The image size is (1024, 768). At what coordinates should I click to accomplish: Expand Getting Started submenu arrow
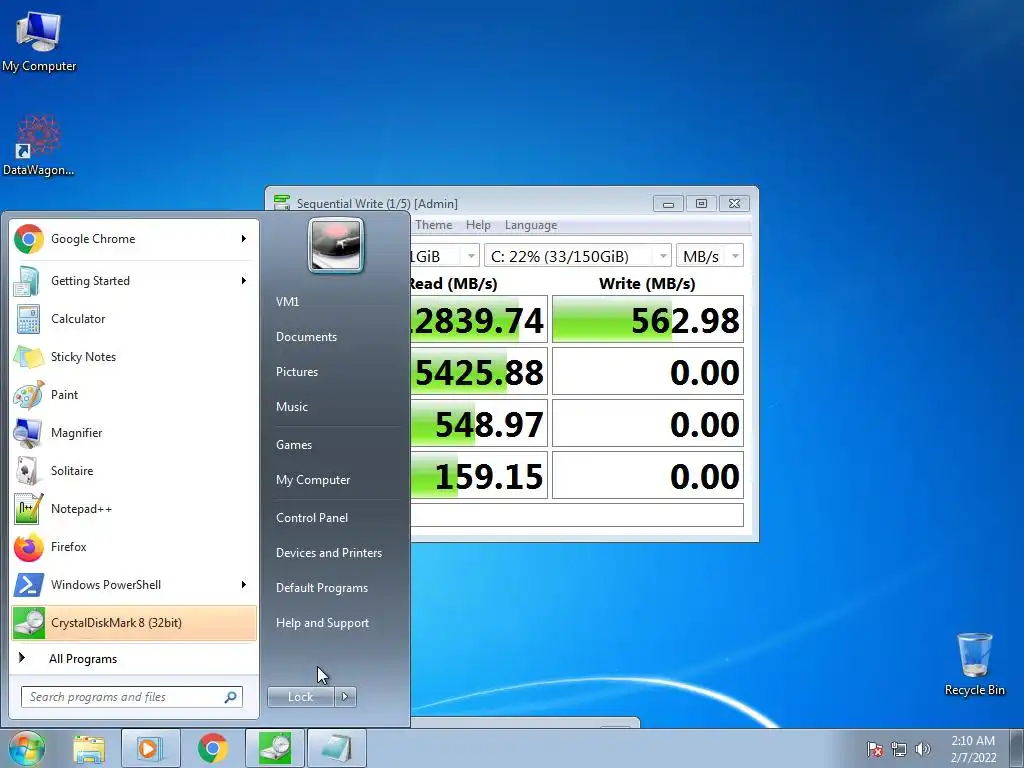tap(244, 281)
